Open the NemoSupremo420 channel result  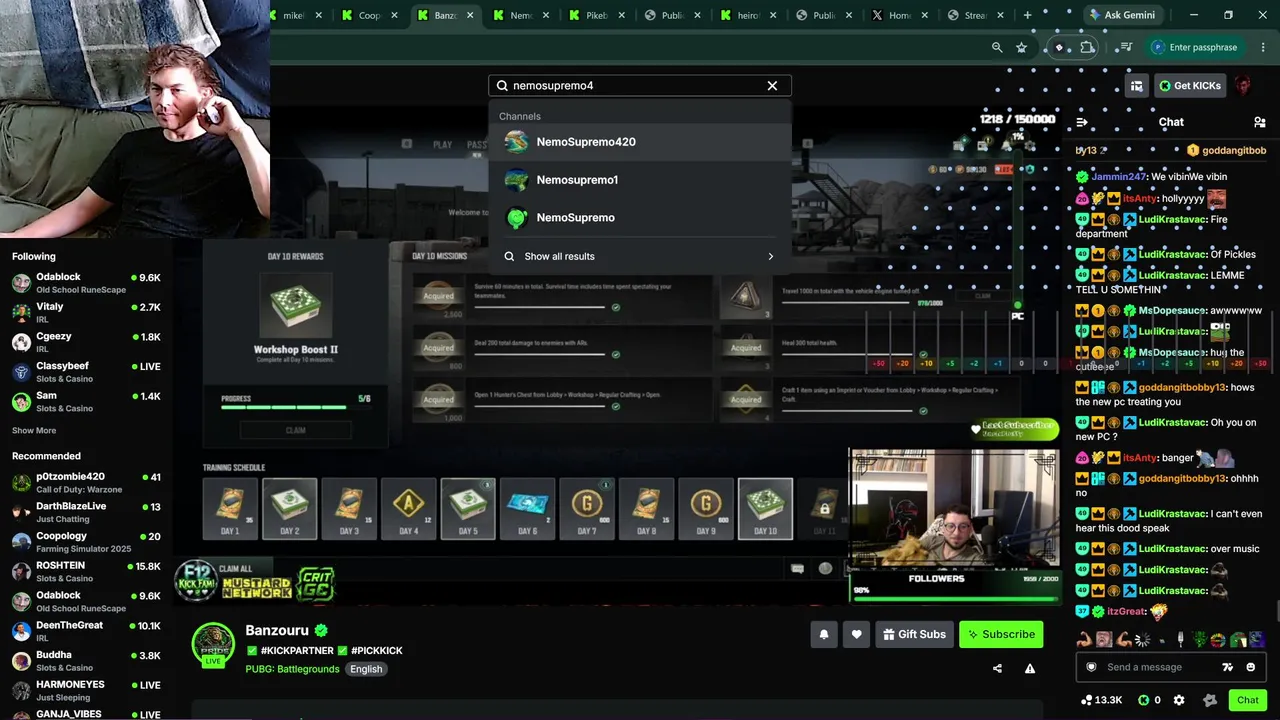click(x=640, y=142)
